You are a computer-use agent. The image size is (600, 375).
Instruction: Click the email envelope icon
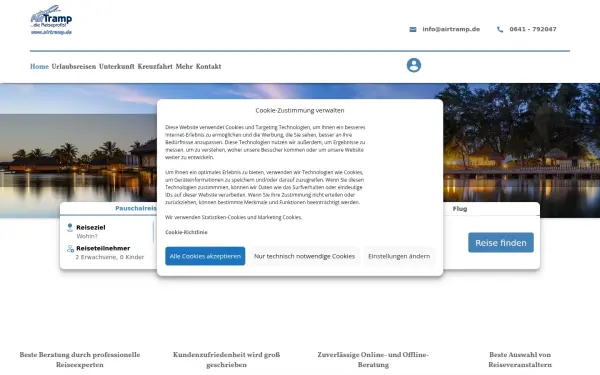413,29
